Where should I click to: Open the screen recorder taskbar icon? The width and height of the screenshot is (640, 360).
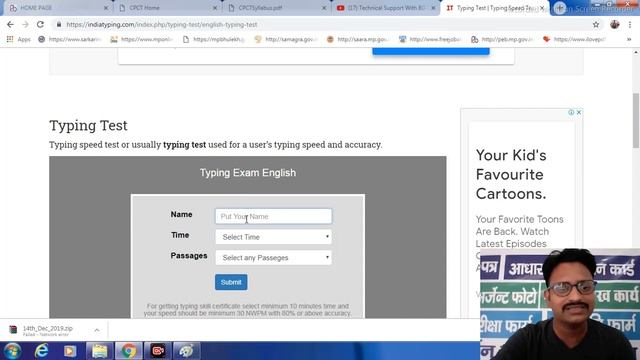pyautogui.click(x=158, y=351)
